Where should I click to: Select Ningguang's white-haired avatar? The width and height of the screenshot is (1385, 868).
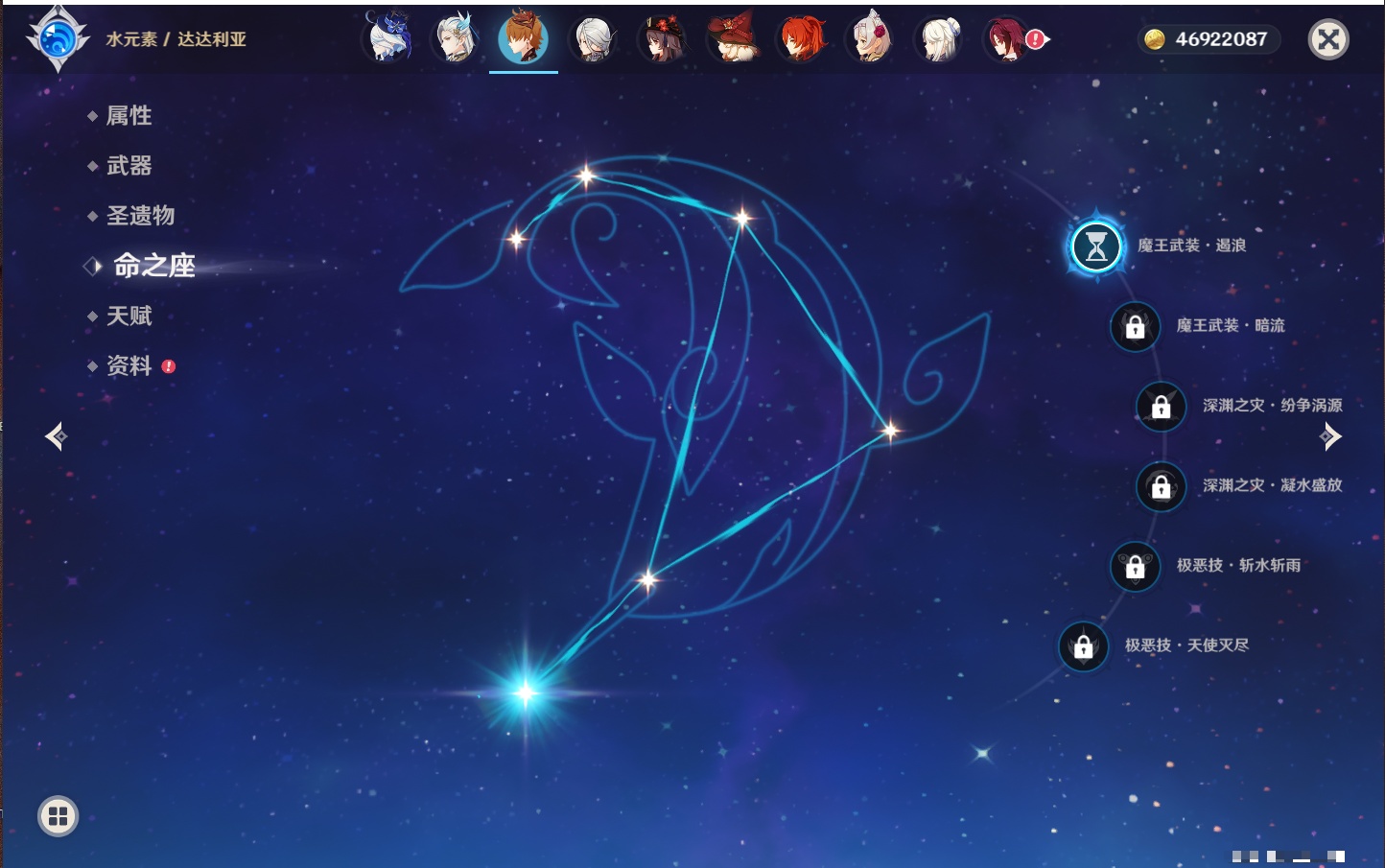[940, 38]
